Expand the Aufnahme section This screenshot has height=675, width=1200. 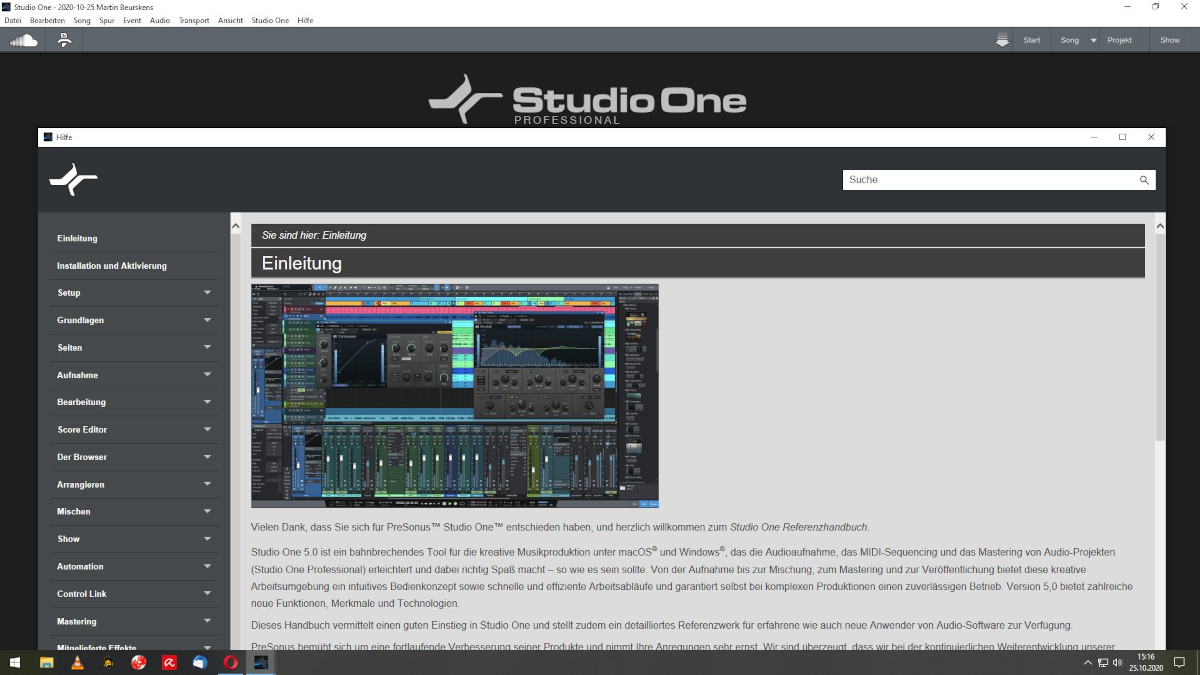(x=207, y=375)
